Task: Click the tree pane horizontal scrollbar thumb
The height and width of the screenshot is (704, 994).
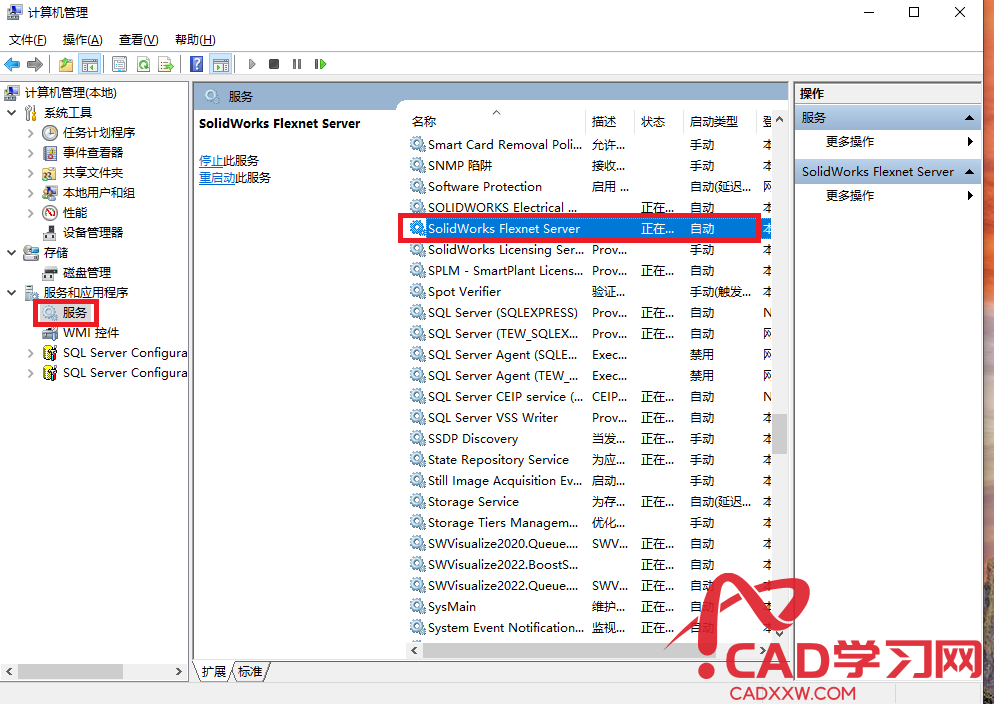Action: pyautogui.click(x=70, y=671)
